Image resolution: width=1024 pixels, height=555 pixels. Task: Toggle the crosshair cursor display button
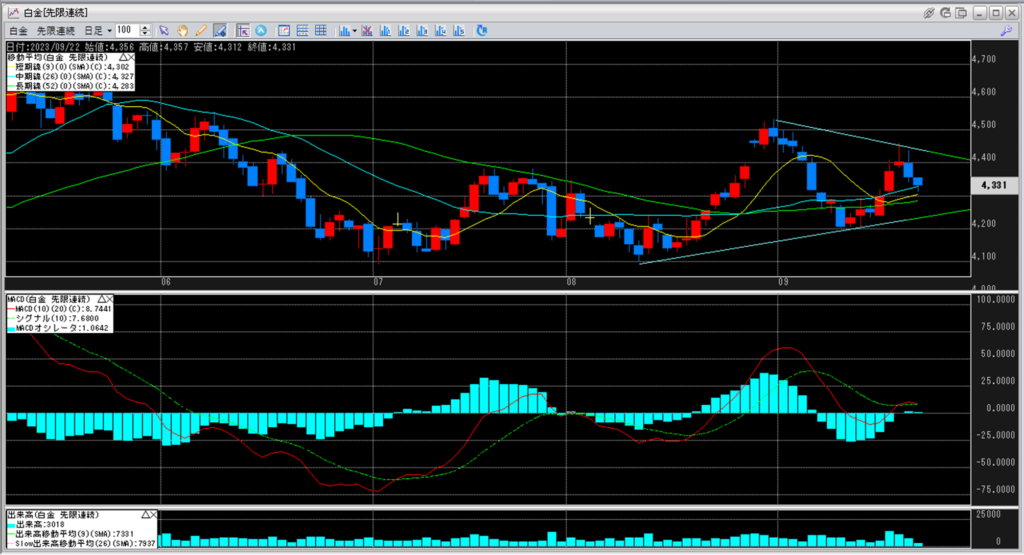[243, 31]
